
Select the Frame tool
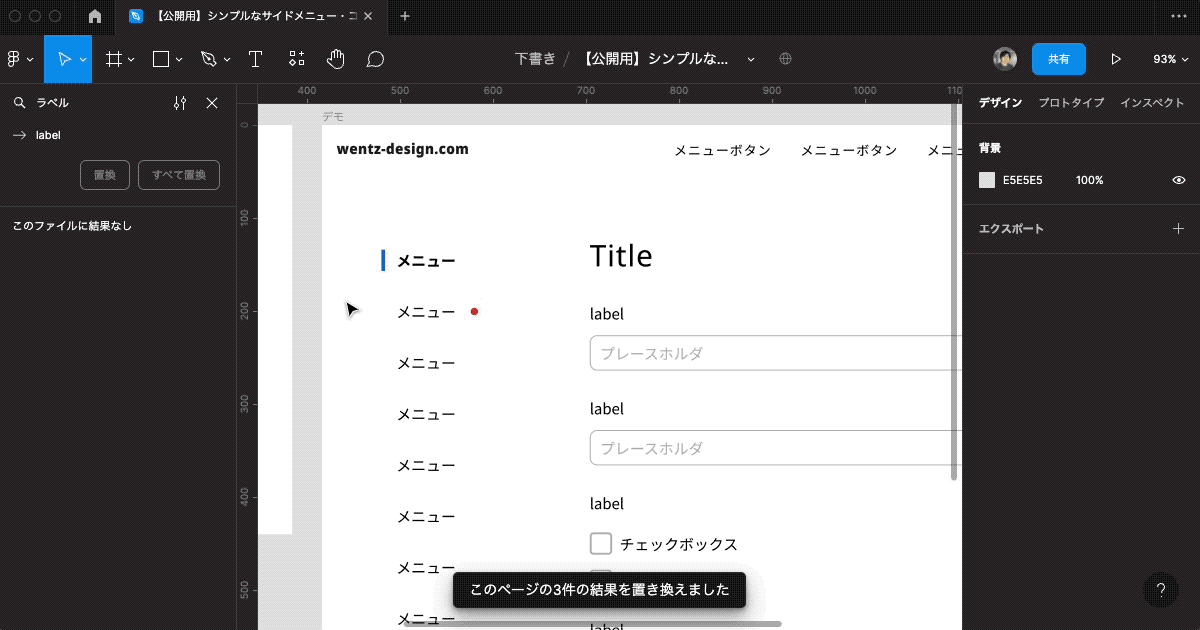113,58
